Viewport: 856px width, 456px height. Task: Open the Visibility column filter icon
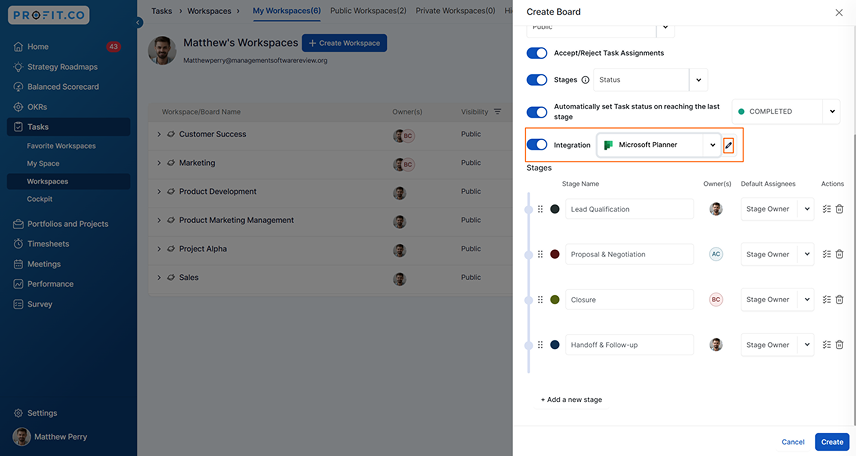497,111
